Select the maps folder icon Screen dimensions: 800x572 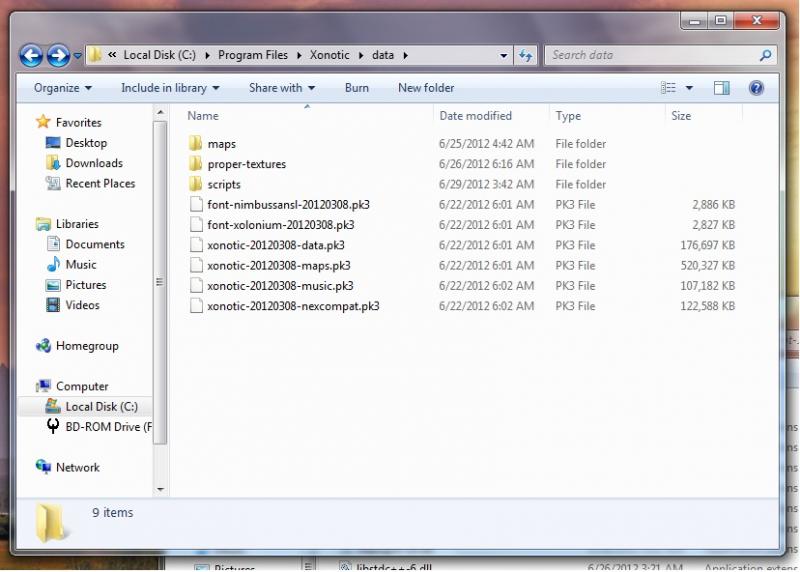point(196,144)
